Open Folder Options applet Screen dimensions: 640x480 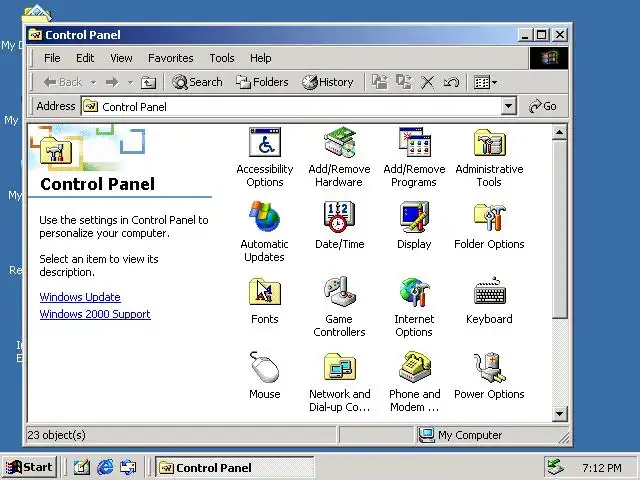point(489,225)
